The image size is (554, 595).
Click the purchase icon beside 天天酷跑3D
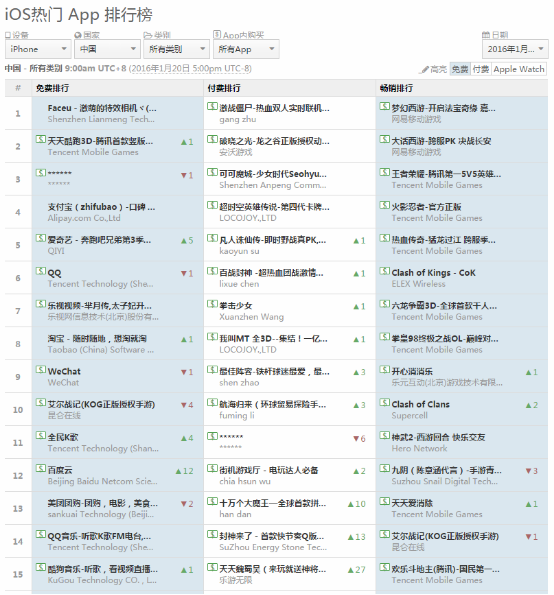[x=41, y=139]
